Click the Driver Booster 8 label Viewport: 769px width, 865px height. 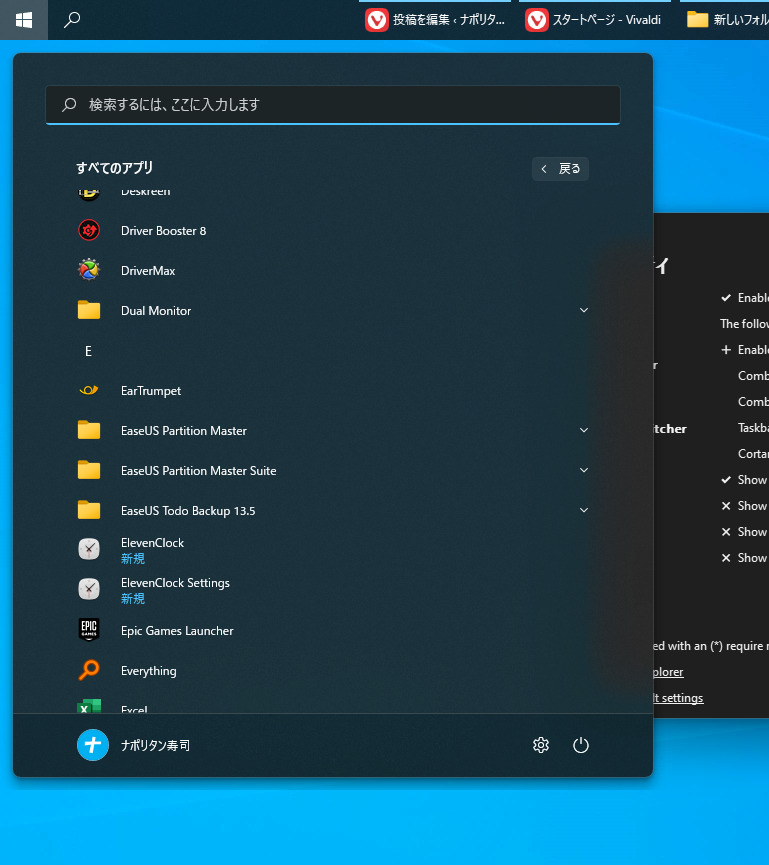pos(163,231)
